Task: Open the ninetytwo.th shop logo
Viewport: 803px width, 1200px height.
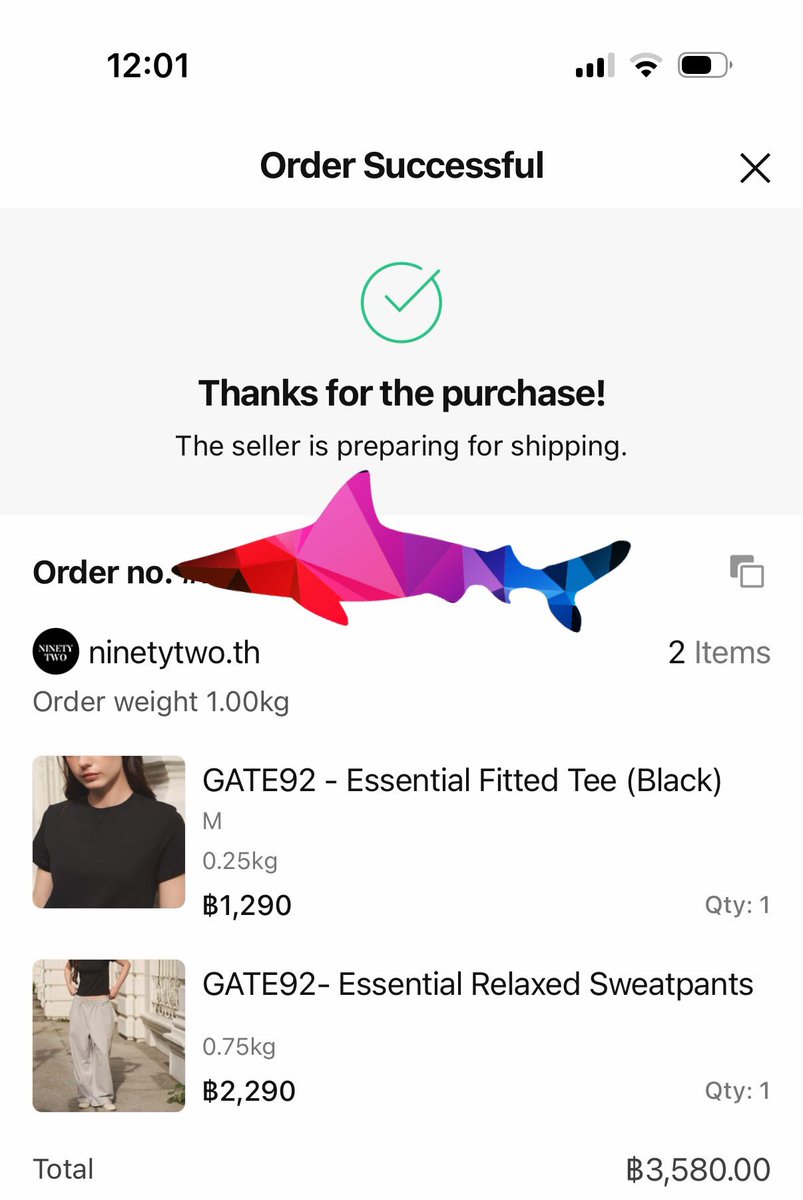Action: 55,652
